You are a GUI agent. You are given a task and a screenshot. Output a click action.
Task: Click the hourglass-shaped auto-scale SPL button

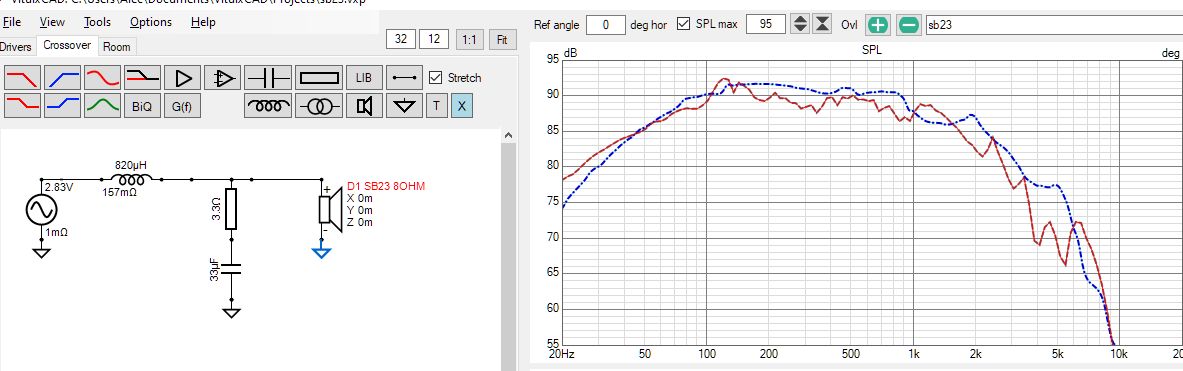(x=822, y=24)
